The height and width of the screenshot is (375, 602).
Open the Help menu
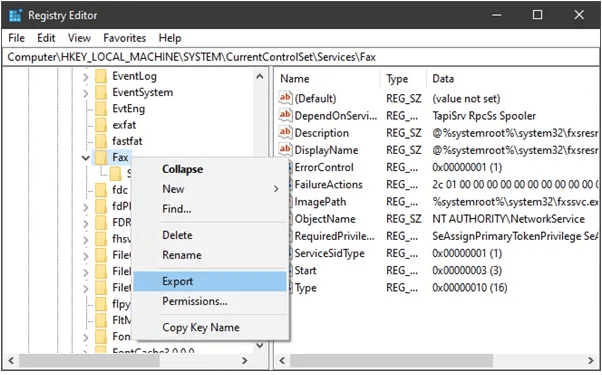tap(170, 38)
